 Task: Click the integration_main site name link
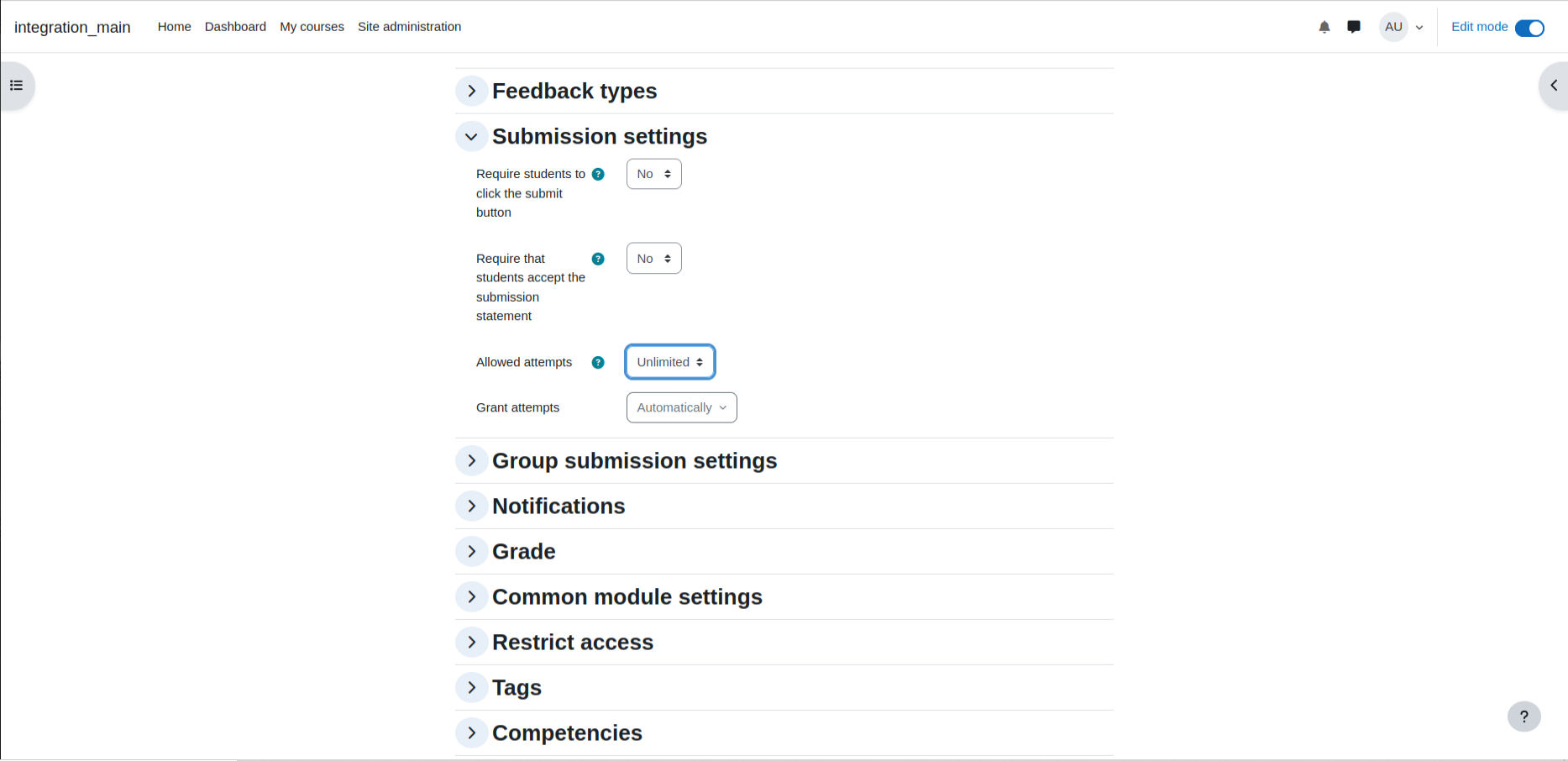(x=72, y=27)
